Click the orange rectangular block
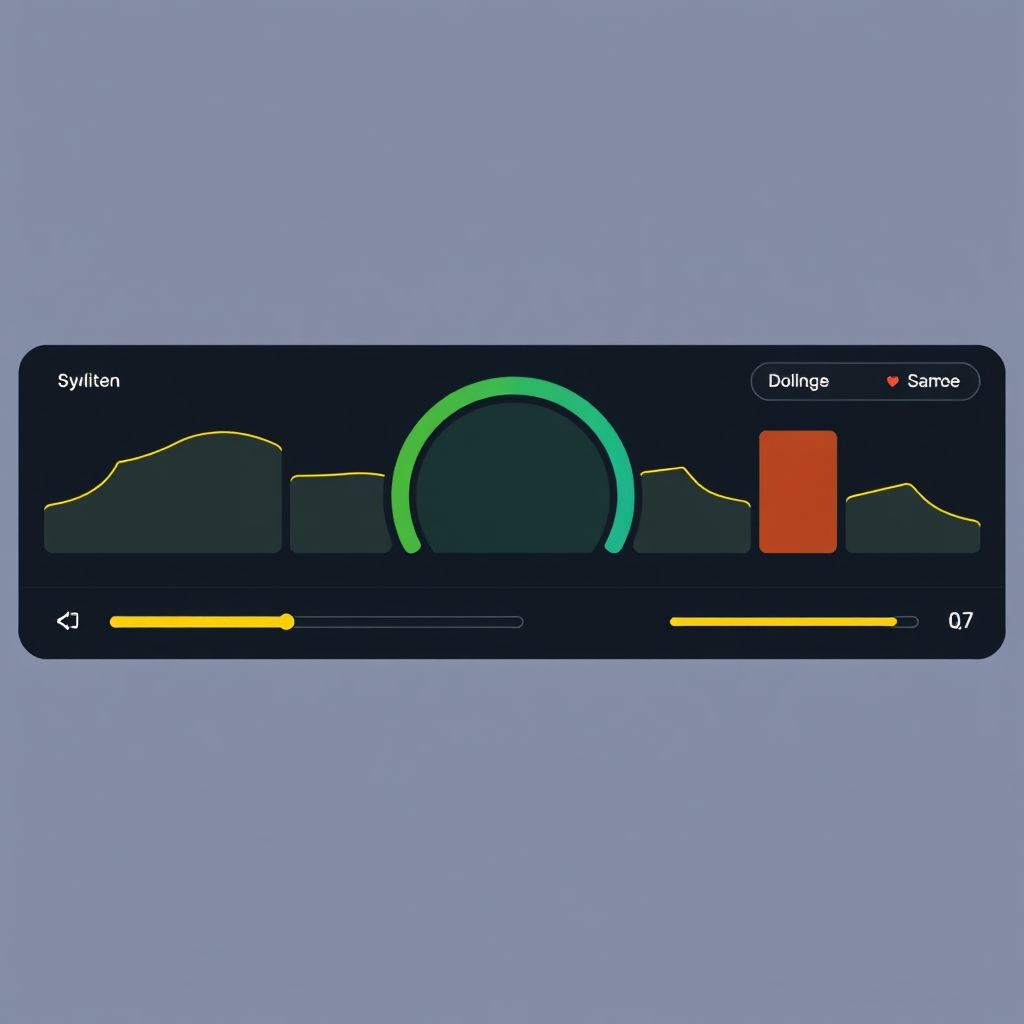The image size is (1024, 1024). click(x=797, y=492)
